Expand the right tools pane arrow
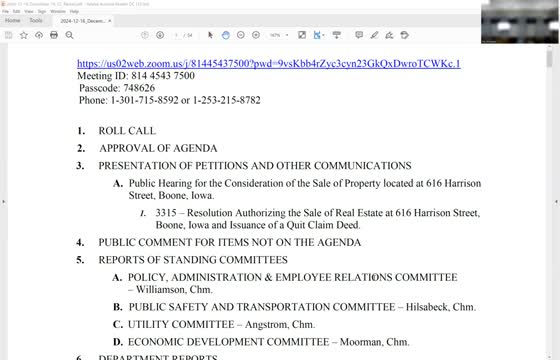Viewport: 560px width, 360px height. [556, 202]
